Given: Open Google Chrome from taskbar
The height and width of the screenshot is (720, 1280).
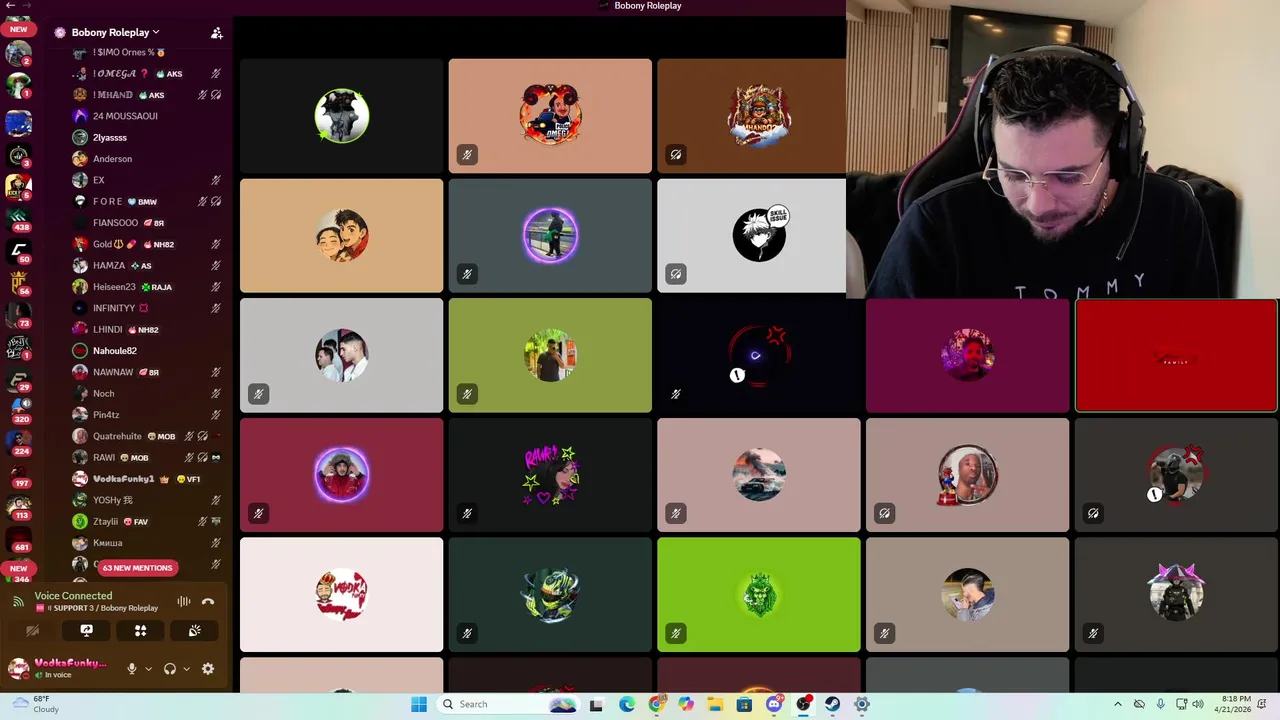Looking at the screenshot, I should pos(656,704).
